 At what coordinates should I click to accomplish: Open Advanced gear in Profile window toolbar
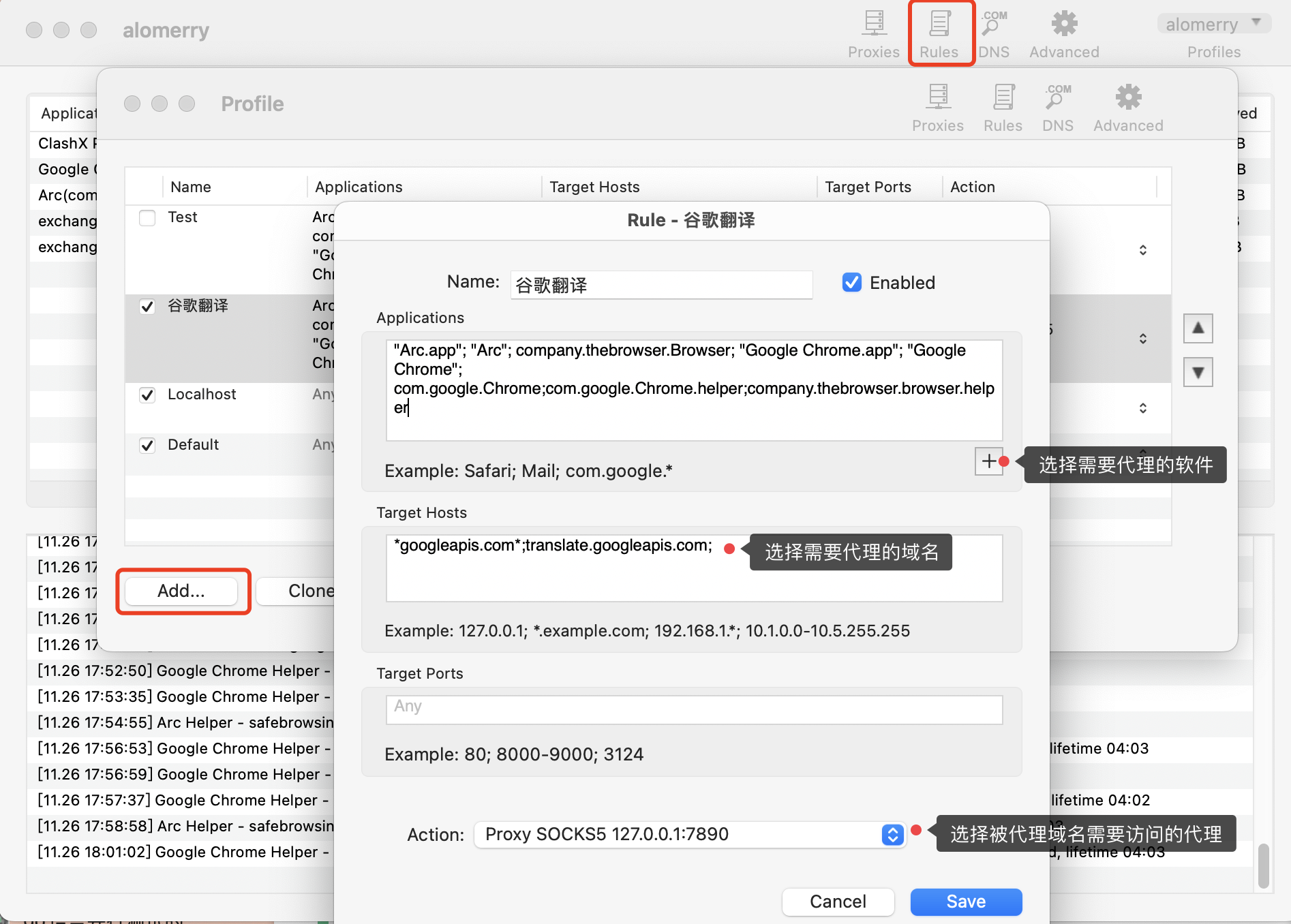[1128, 108]
